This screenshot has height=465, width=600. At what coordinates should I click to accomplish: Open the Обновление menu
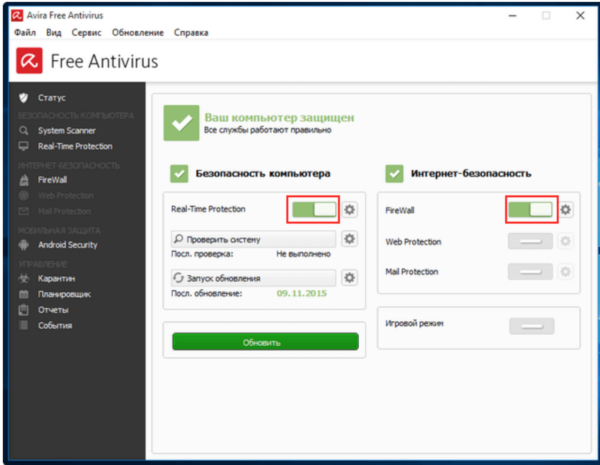[x=138, y=33]
